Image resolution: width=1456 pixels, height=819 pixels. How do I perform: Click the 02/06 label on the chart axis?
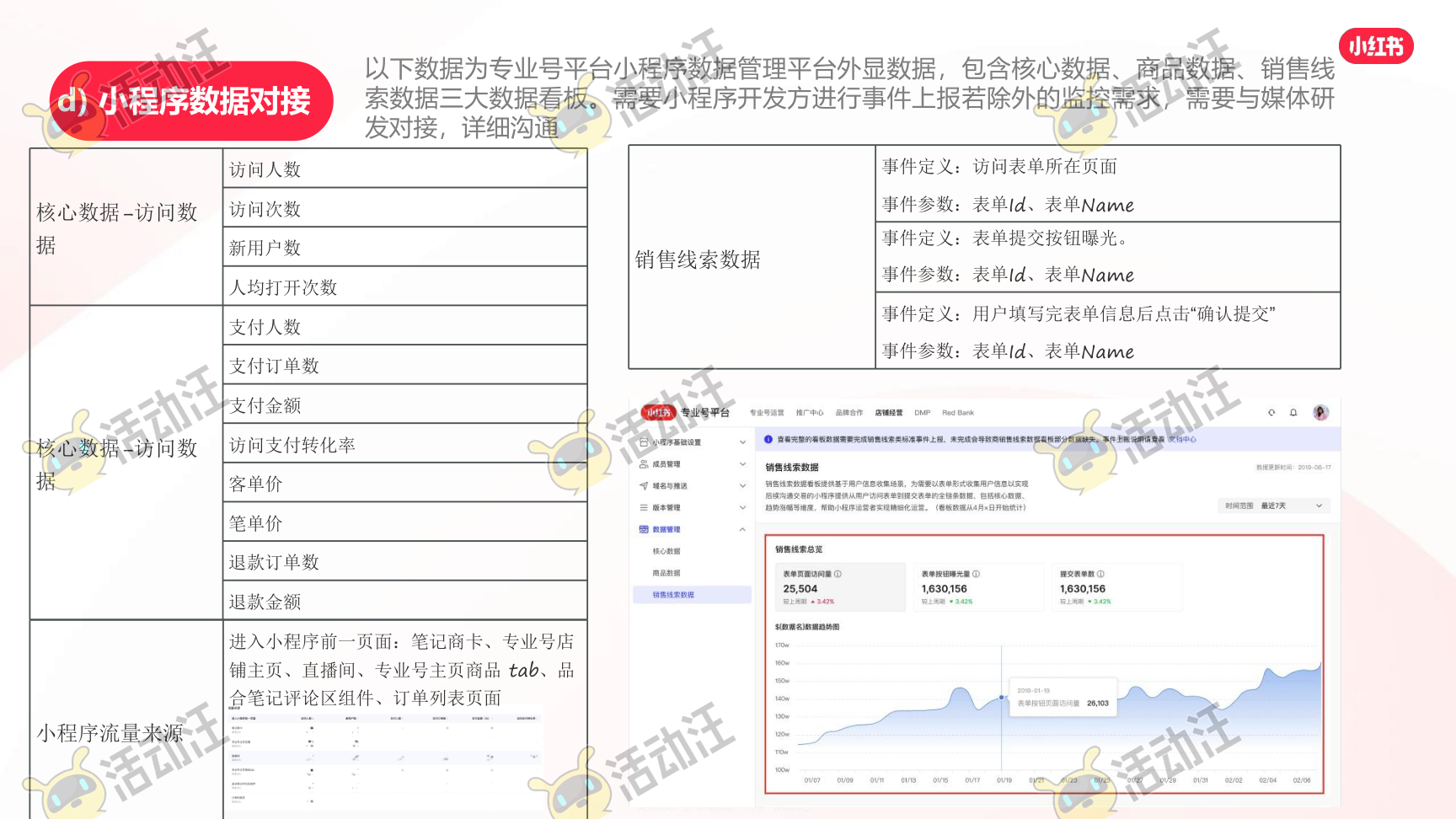pyautogui.click(x=1302, y=780)
